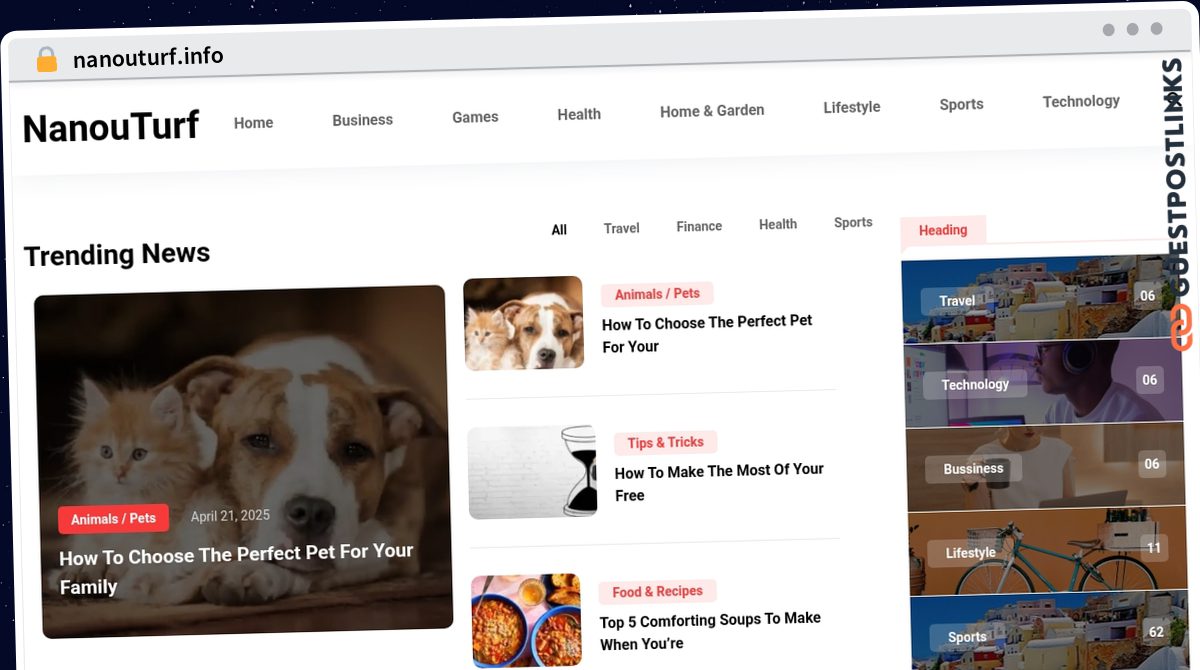
Task: Click the 11 count on the Lifestyle card
Action: [1154, 548]
